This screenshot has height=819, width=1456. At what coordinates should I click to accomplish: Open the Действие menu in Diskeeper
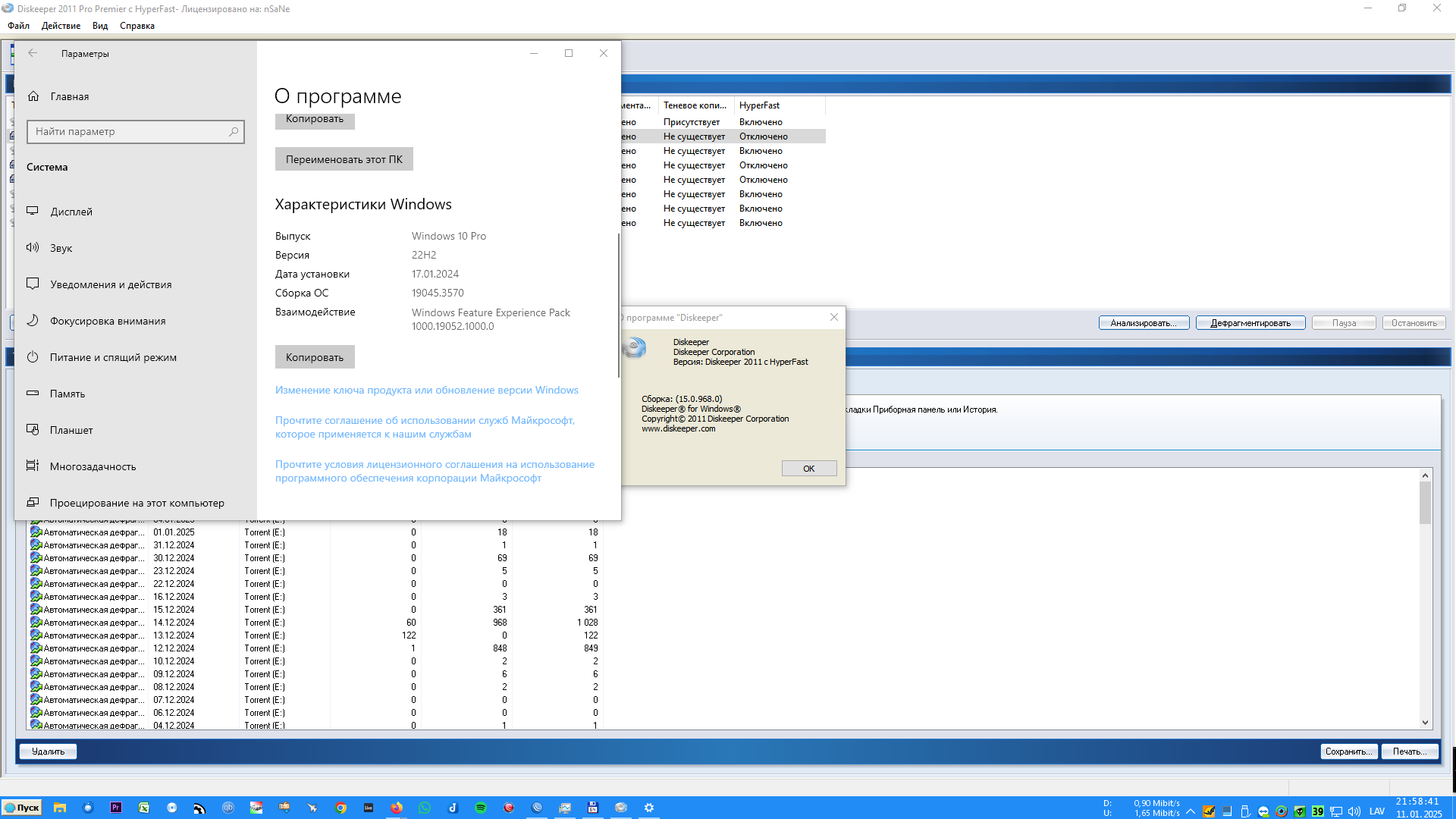point(61,26)
